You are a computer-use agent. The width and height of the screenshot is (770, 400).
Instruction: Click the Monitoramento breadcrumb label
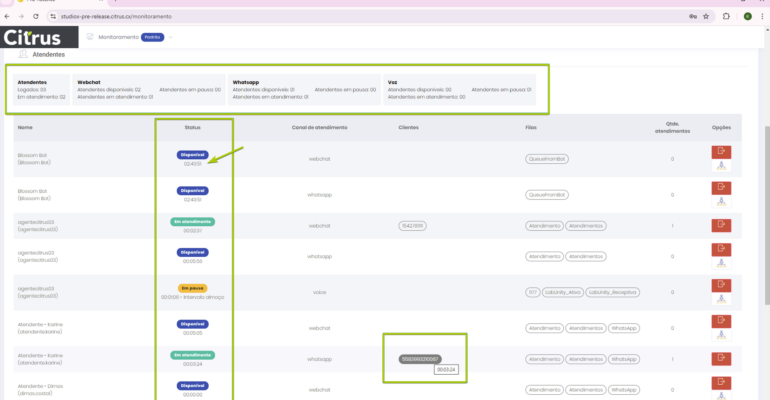118,37
